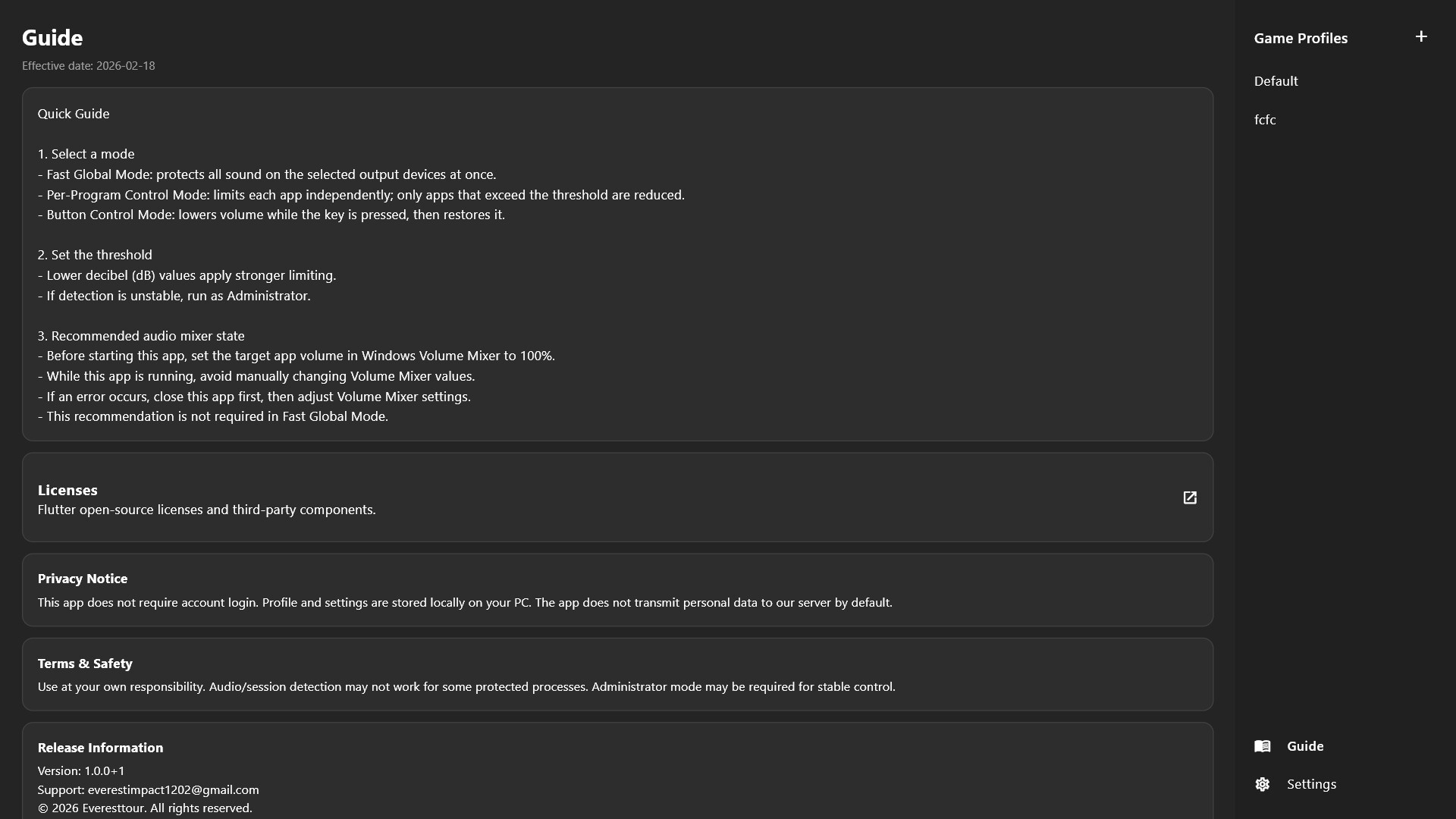1456x819 pixels.
Task: Click the Version 1.0.0+1 text
Action: (81, 770)
